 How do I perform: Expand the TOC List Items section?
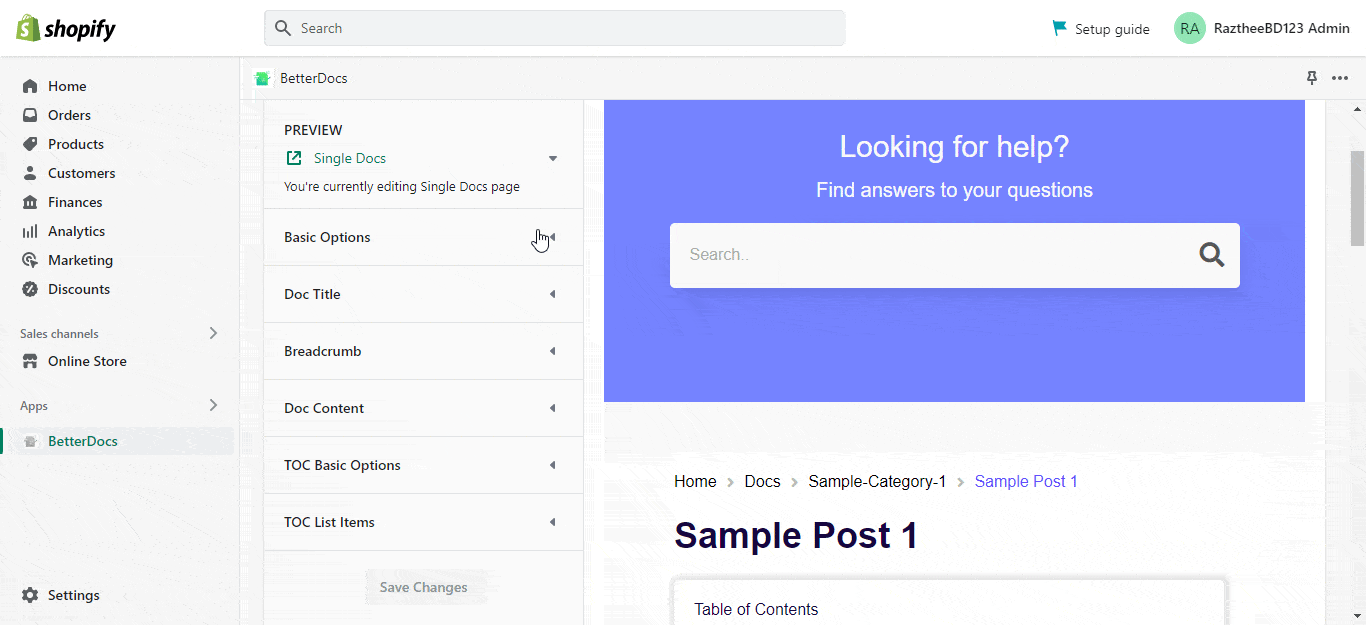(x=423, y=522)
